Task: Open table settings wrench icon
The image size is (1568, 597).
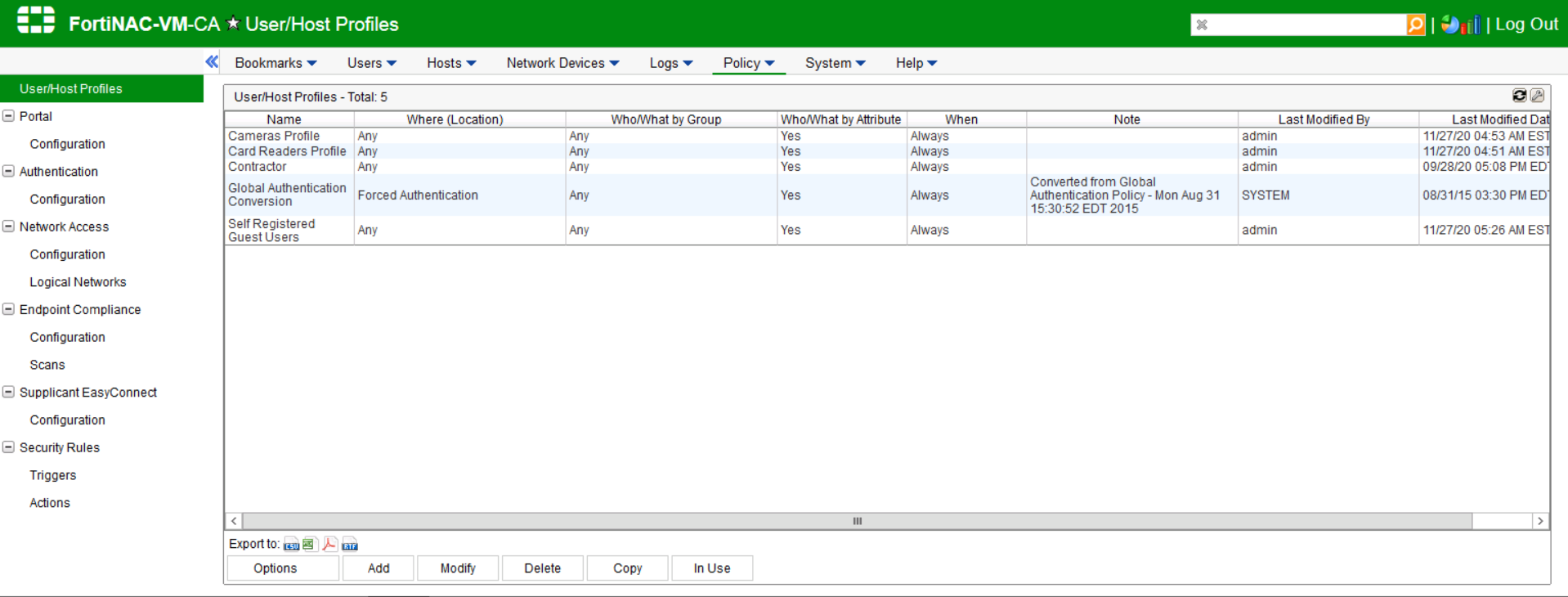Action: click(x=1537, y=96)
